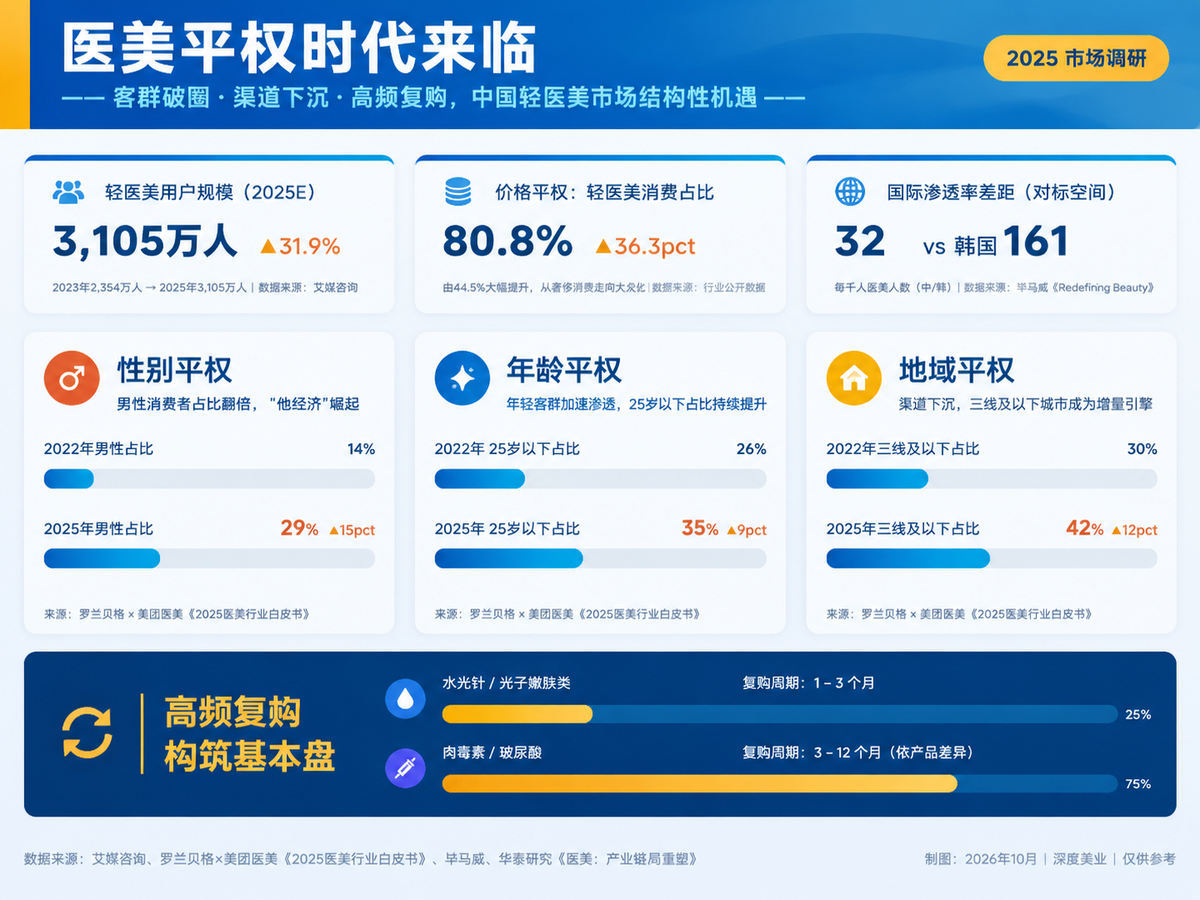
Task: Click the 80.8% figure
Action: pyautogui.click(x=508, y=242)
